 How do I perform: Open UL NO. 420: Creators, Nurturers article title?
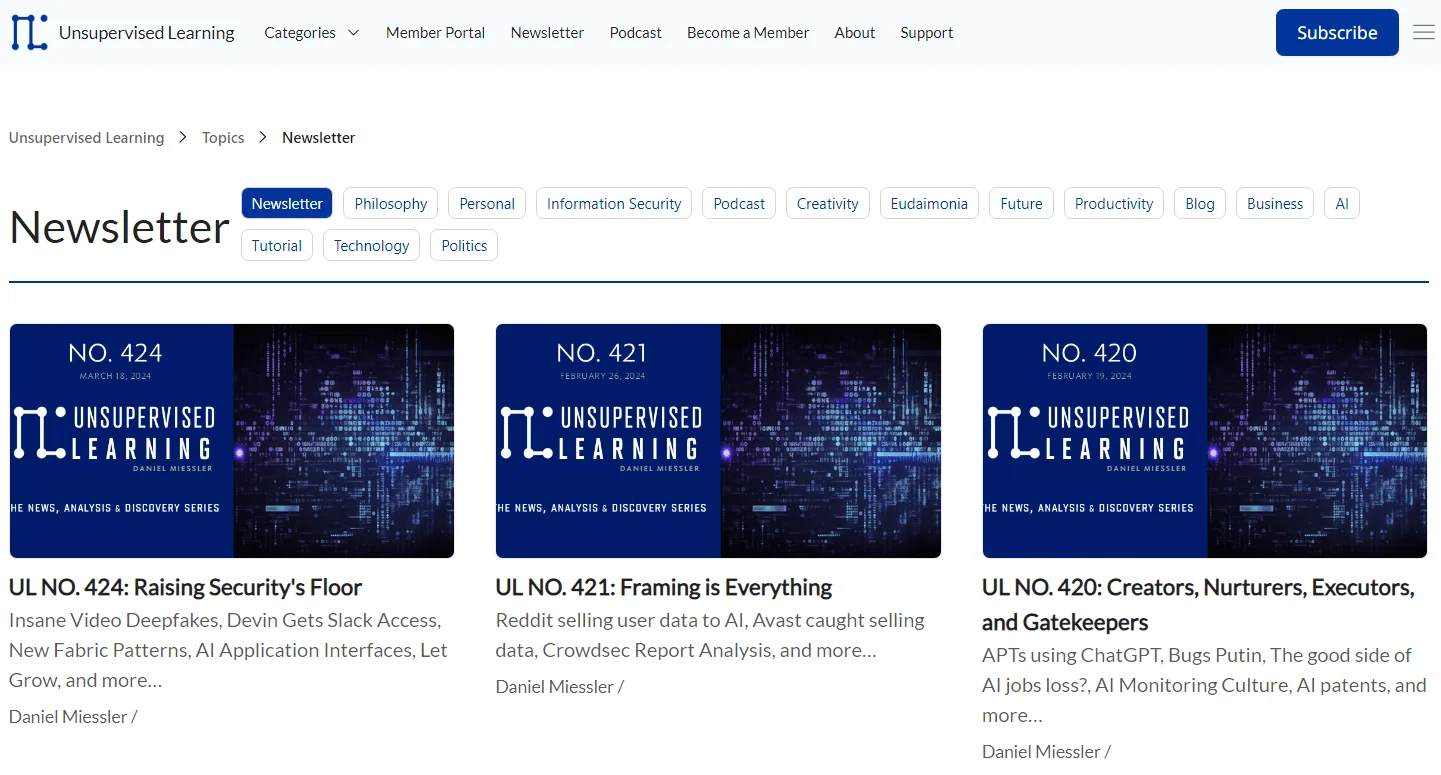pos(1198,604)
